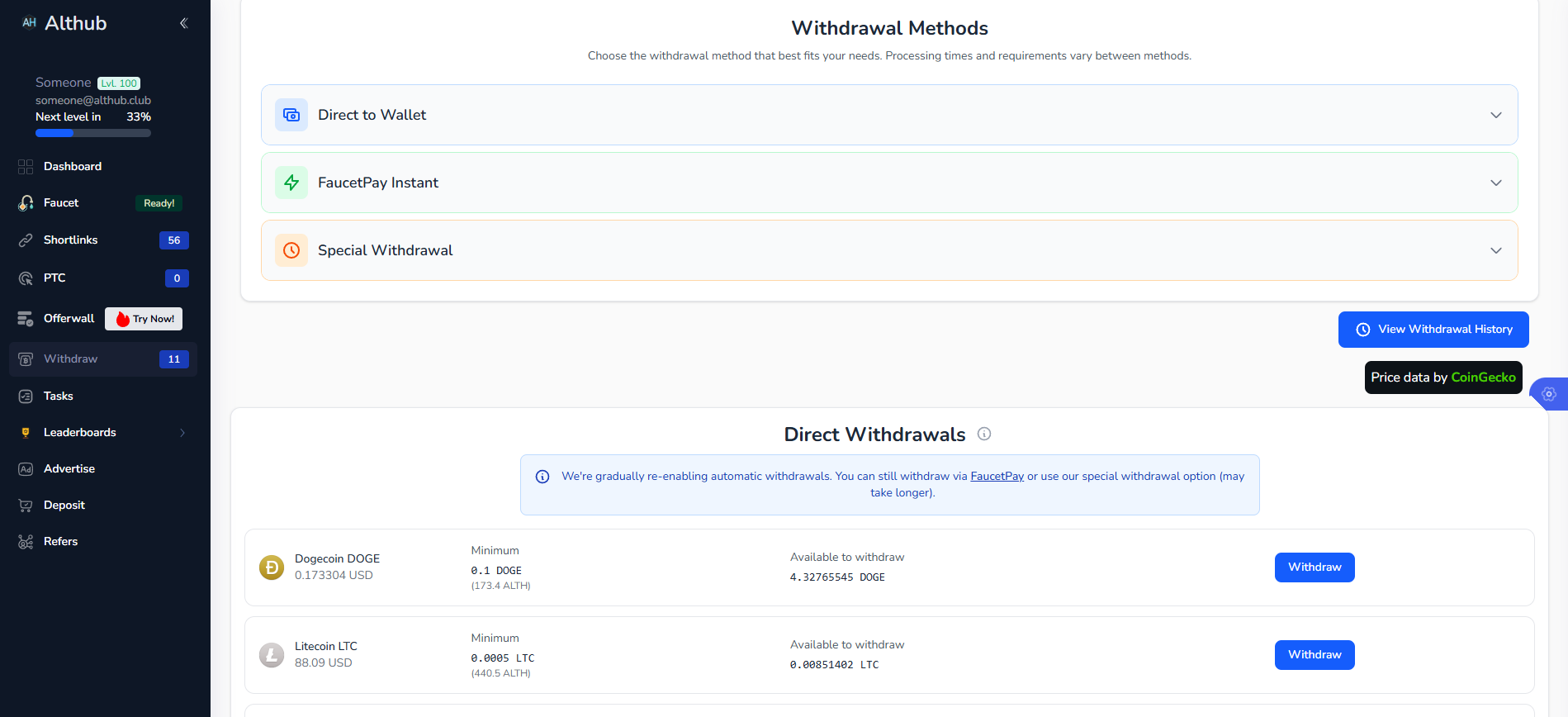
Task: Click Withdraw button for Dogecoin DOGE
Action: click(x=1315, y=567)
